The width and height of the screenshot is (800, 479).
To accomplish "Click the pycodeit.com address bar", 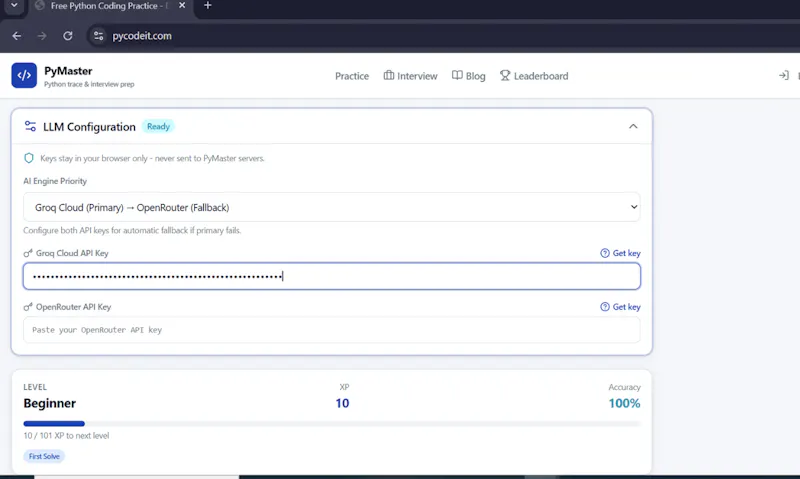I will (142, 36).
